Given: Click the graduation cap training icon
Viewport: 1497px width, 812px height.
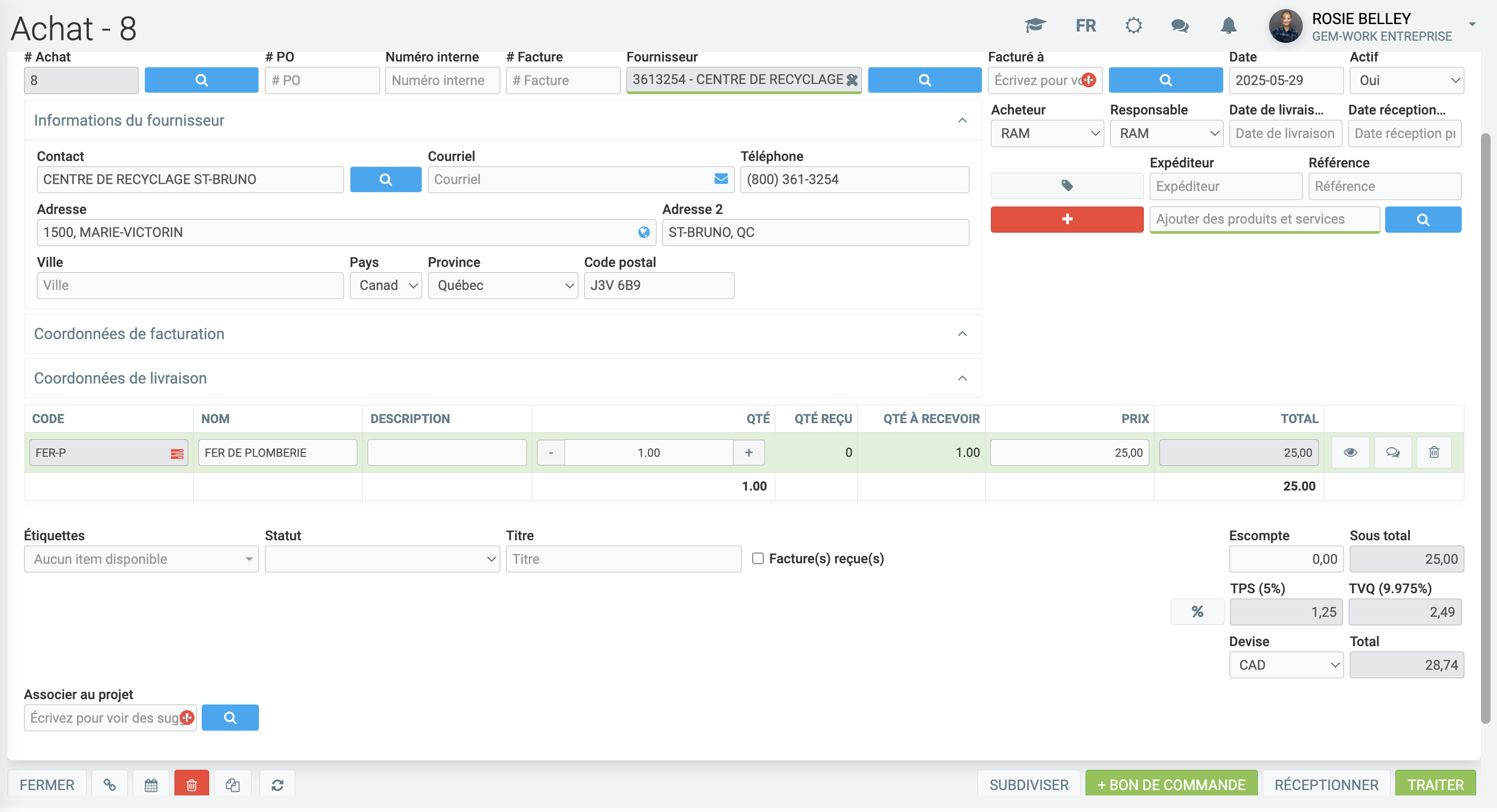Looking at the screenshot, I should 1035,26.
